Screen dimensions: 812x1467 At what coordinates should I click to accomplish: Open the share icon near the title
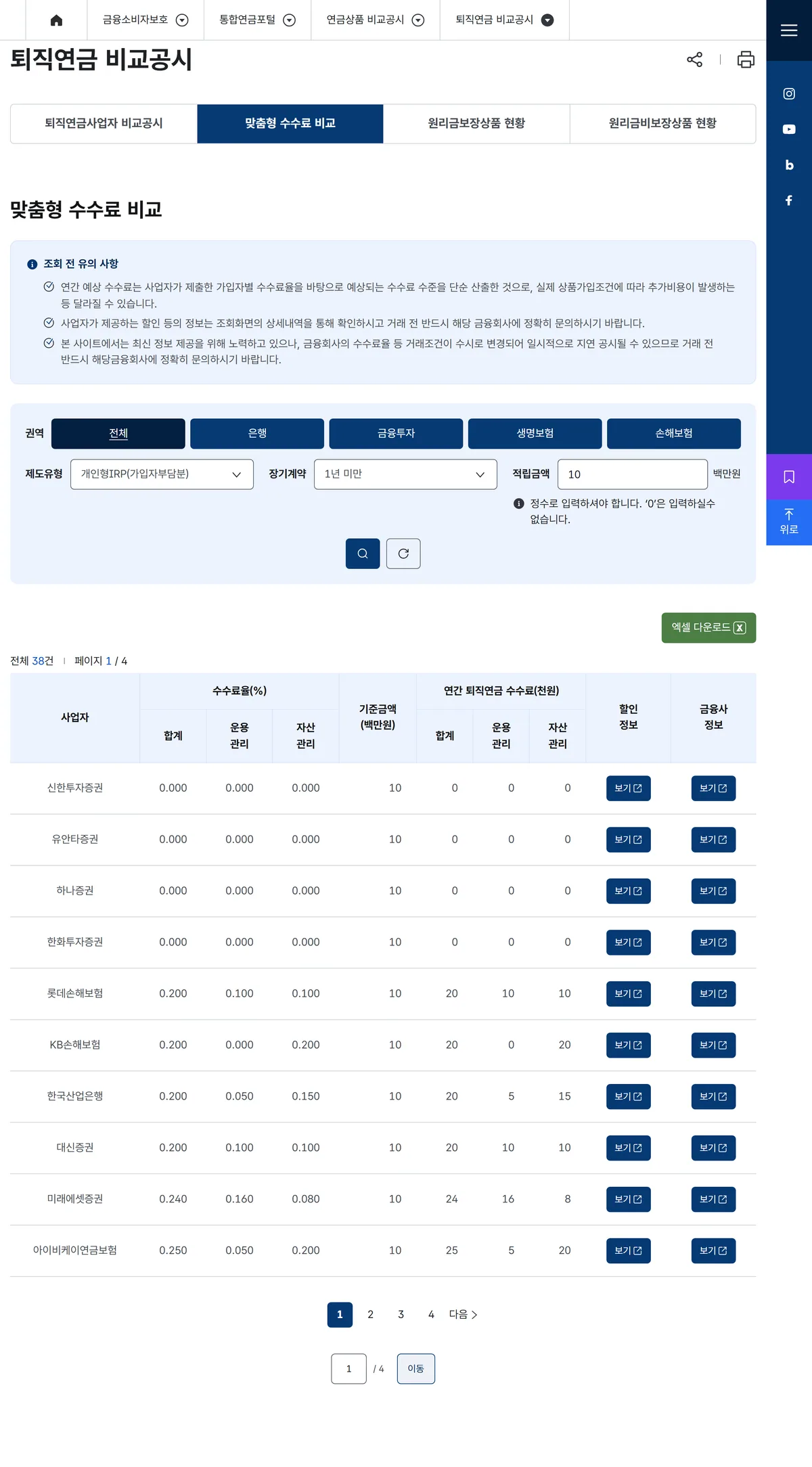click(x=694, y=60)
